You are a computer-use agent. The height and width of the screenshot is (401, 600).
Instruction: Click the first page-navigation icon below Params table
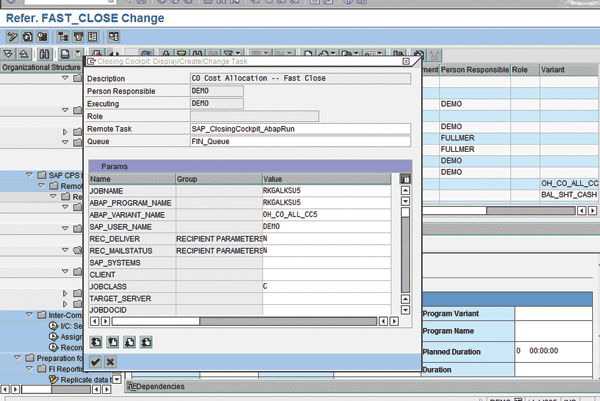[95, 340]
